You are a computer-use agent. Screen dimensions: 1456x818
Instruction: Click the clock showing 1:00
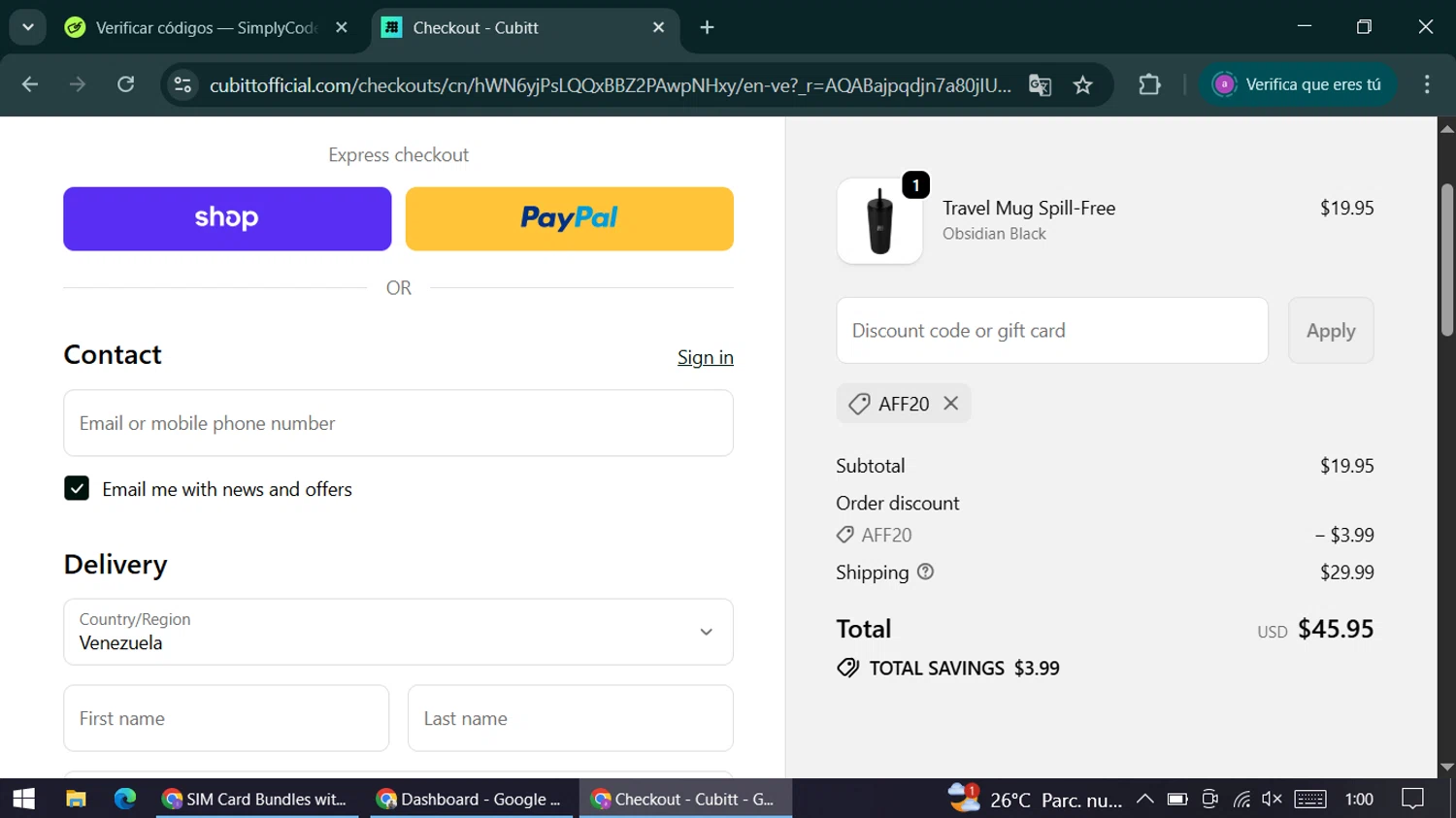point(1359,799)
